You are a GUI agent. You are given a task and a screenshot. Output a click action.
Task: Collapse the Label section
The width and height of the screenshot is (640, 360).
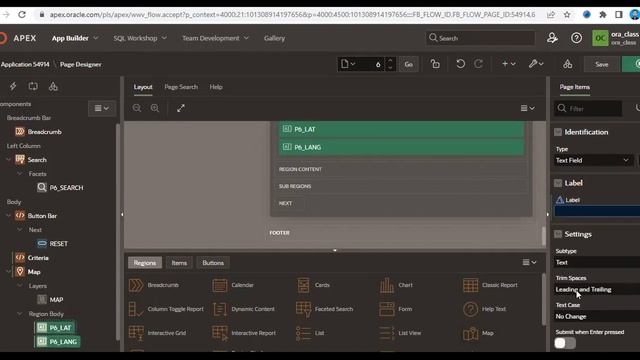click(558, 183)
